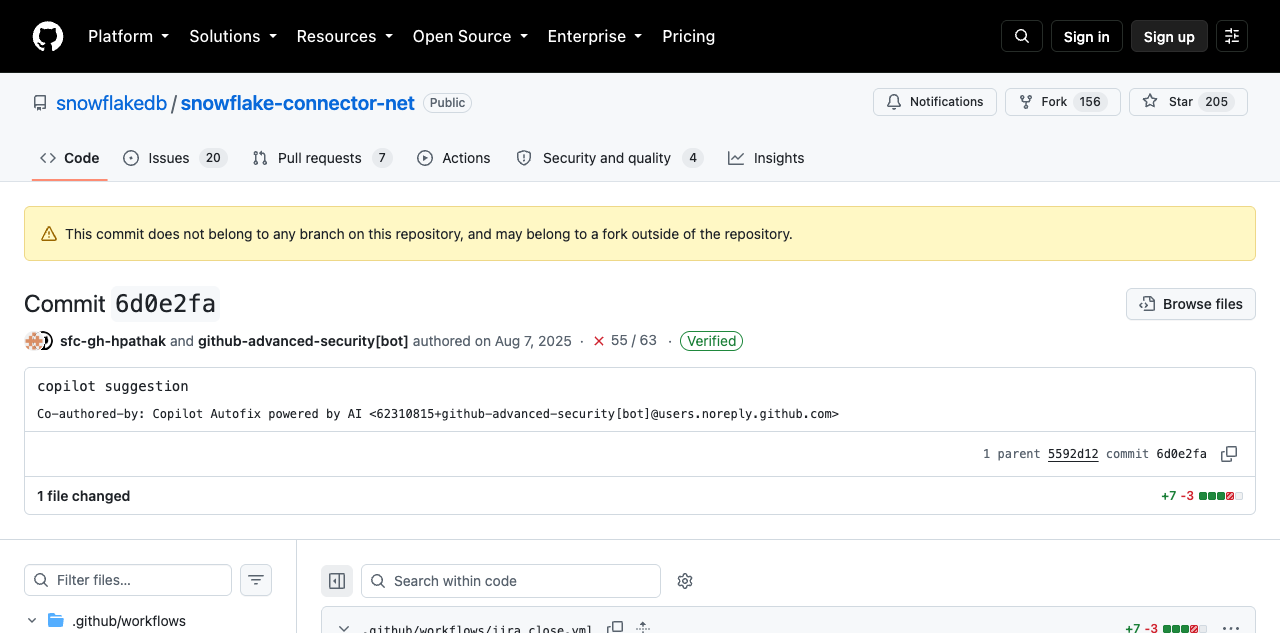Click the Browse files button
This screenshot has height=633, width=1280.
pos(1191,304)
